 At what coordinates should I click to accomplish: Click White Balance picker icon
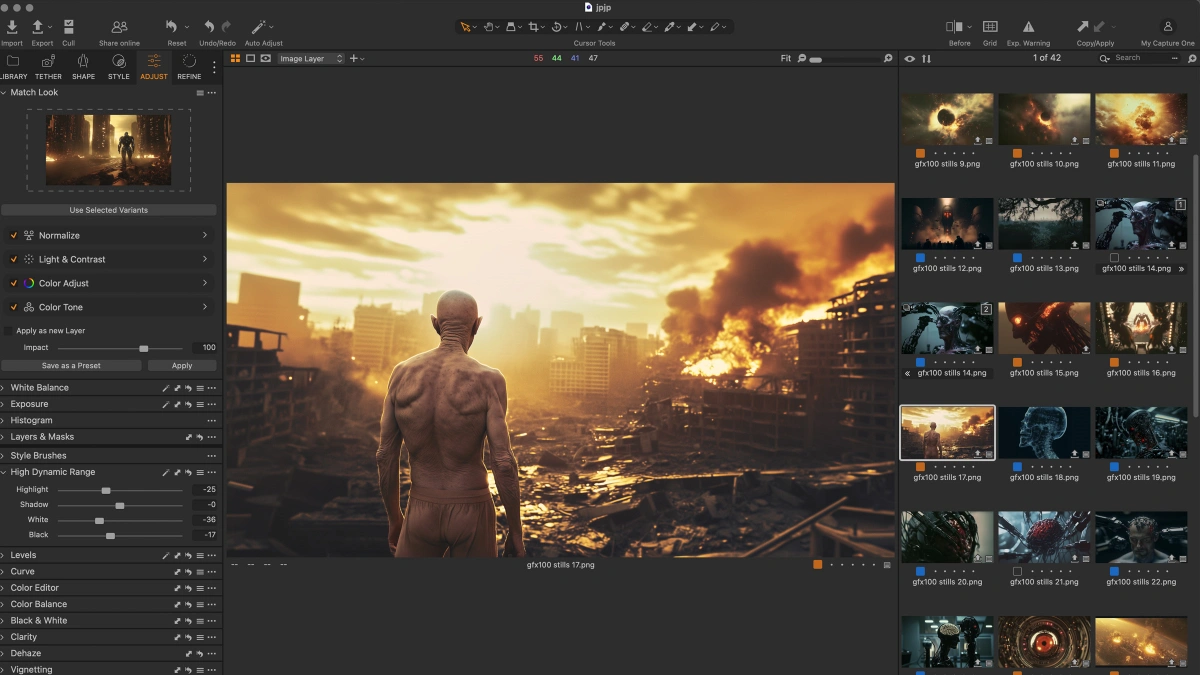[166, 388]
